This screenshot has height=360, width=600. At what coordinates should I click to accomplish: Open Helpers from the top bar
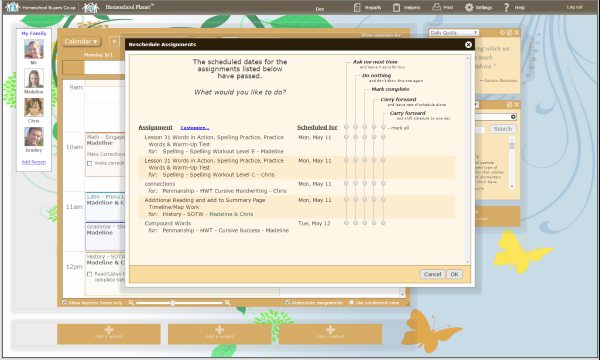406,7
